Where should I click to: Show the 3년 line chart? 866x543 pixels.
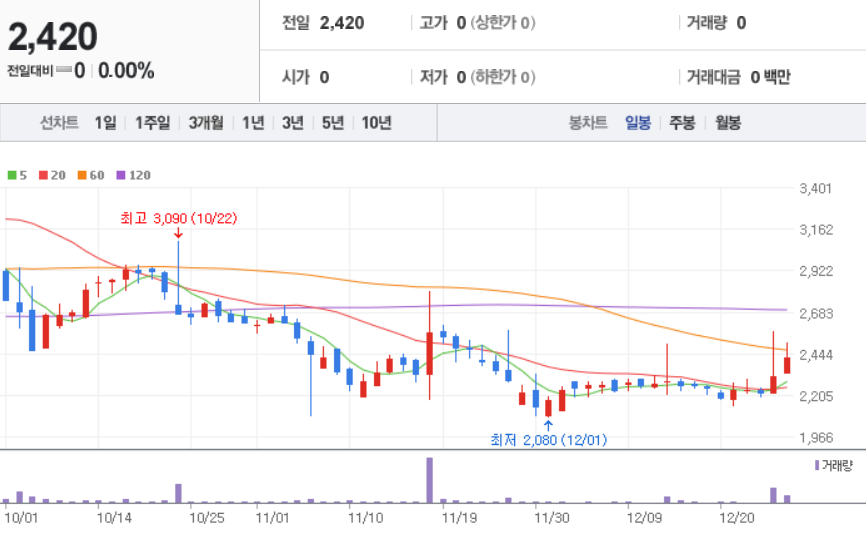click(x=293, y=123)
